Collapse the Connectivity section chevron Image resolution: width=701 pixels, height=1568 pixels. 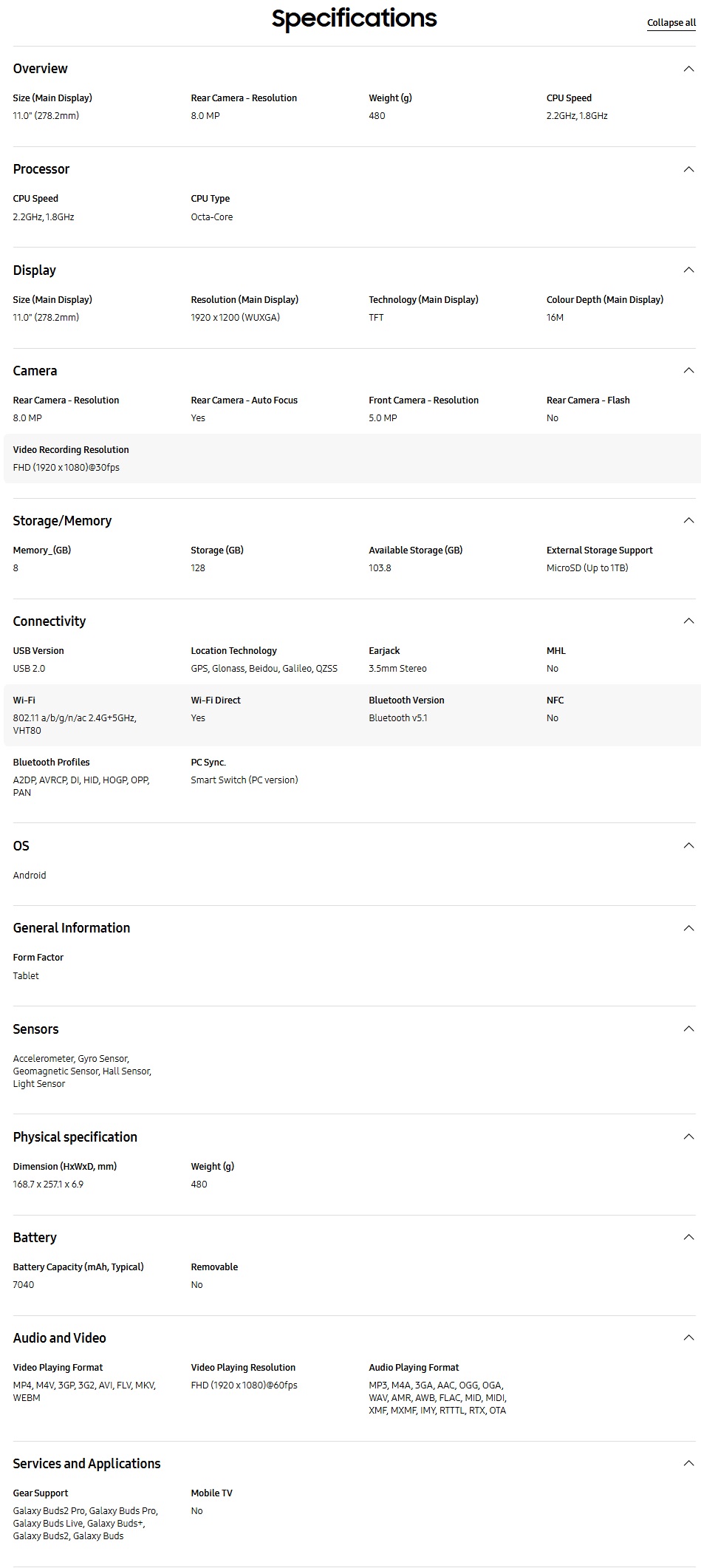click(x=688, y=621)
